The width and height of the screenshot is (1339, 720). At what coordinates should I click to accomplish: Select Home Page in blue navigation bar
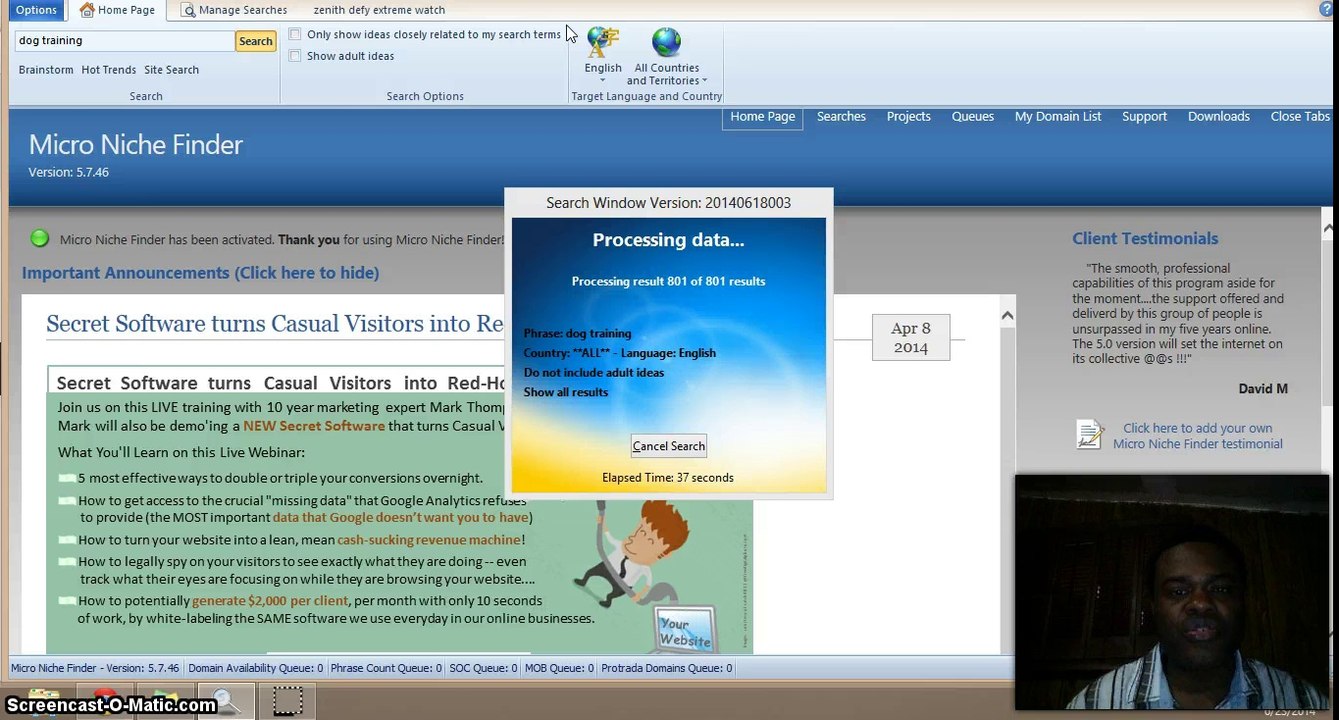pos(762,117)
